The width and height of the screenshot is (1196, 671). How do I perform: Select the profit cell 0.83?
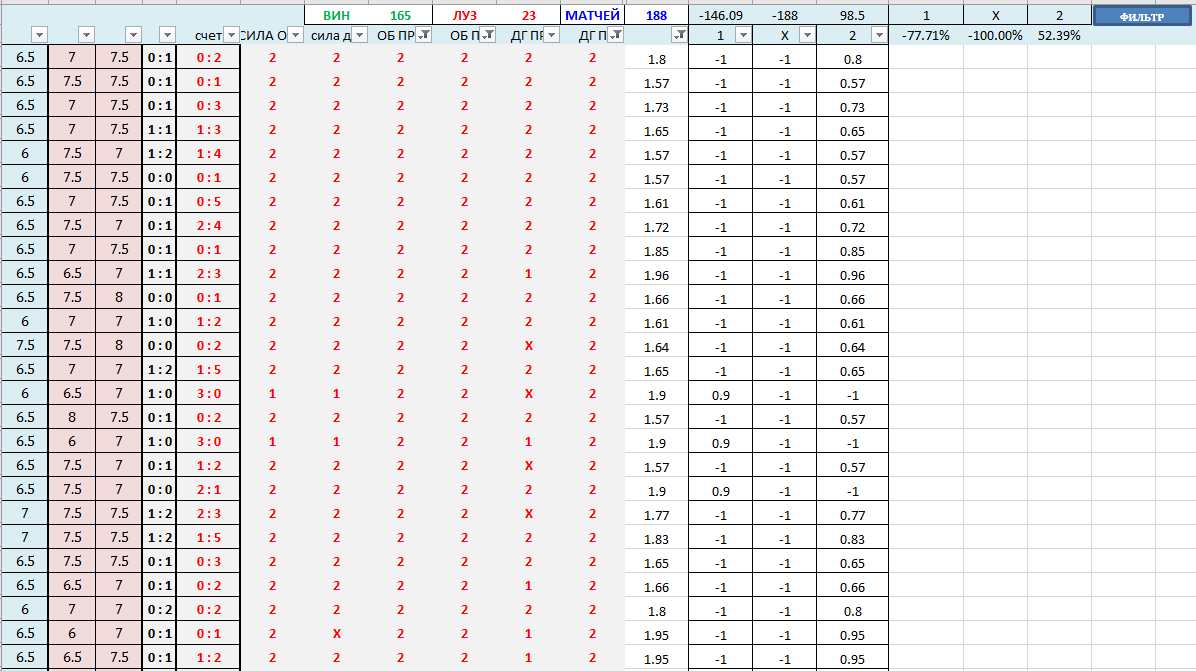coord(852,539)
